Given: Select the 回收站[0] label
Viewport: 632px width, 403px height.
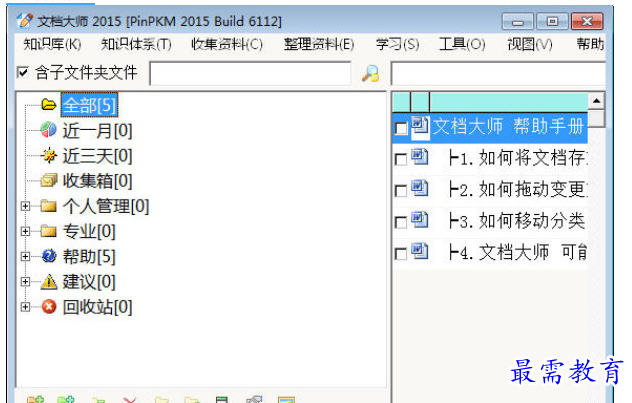Looking at the screenshot, I should tap(97, 307).
